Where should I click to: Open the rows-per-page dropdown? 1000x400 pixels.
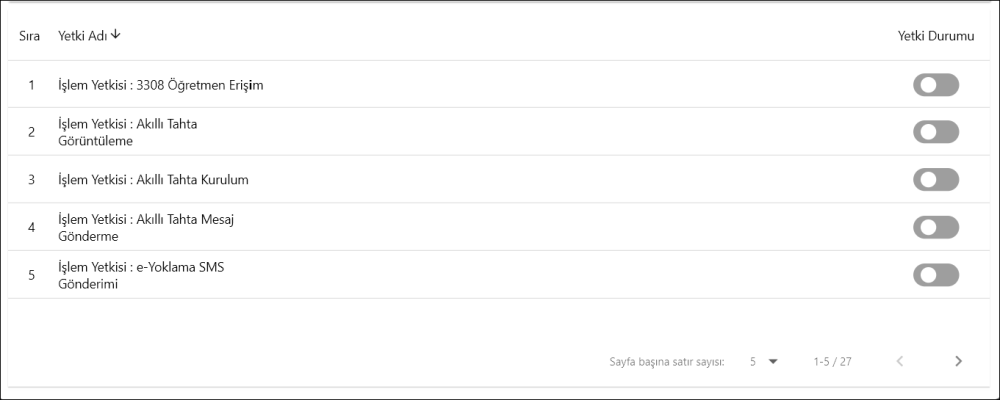[x=763, y=361]
